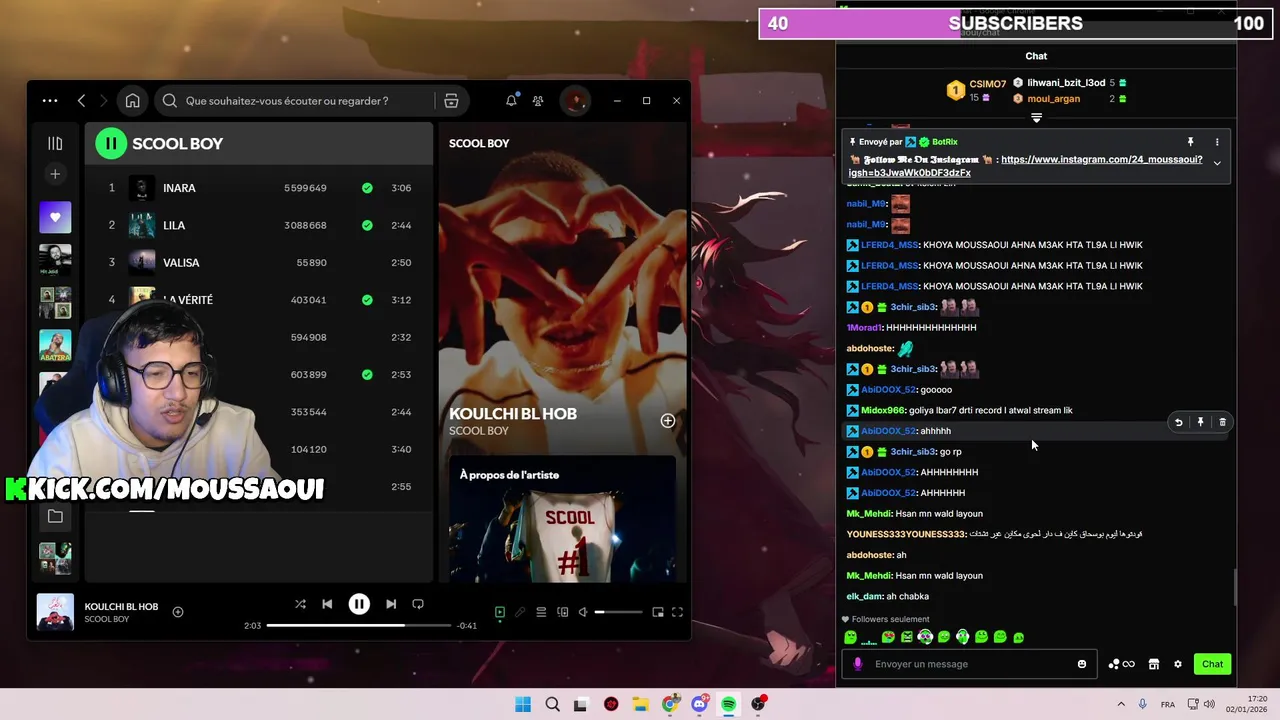Pin the AbiDOOX_52 ahhhhh message

coord(1200,423)
